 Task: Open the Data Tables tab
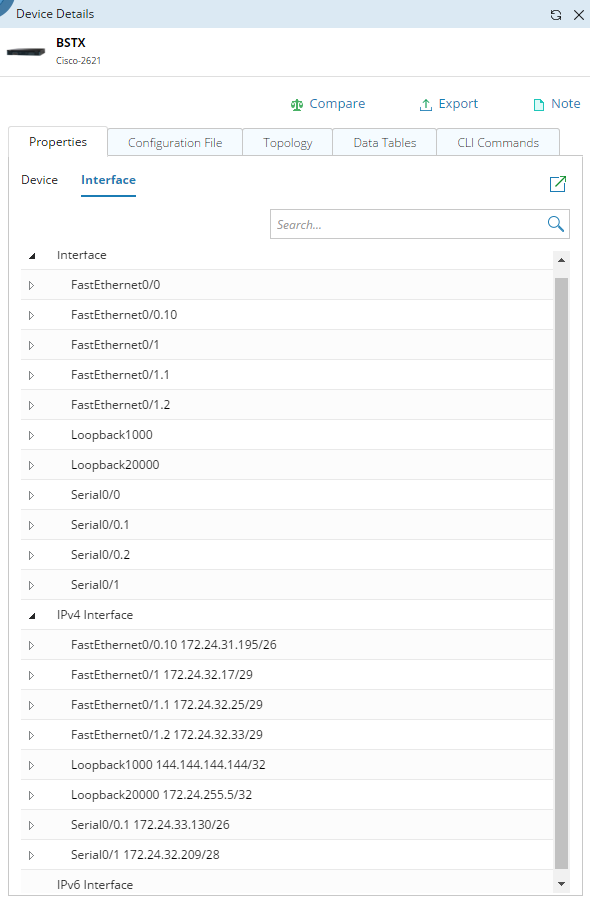tap(385, 142)
